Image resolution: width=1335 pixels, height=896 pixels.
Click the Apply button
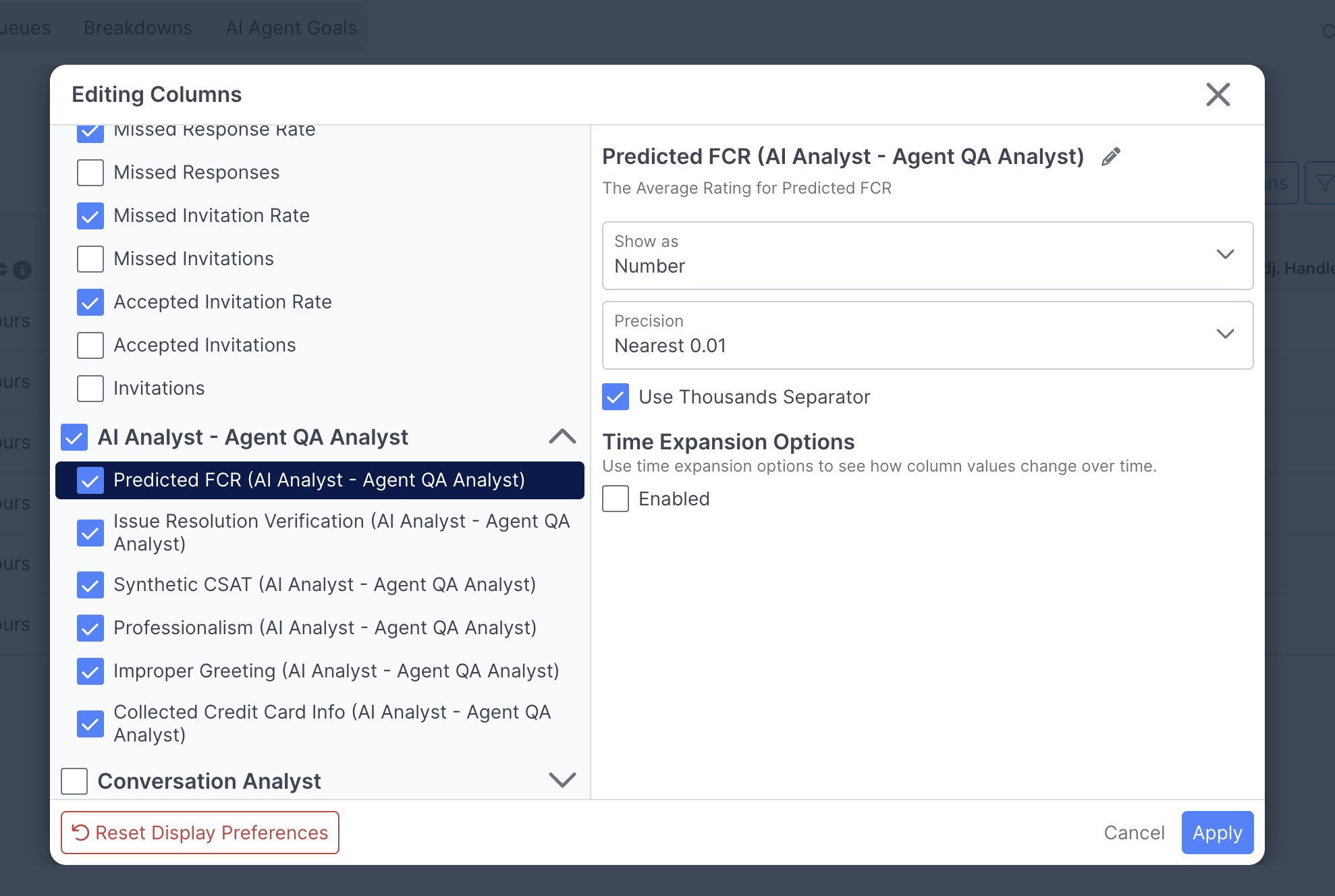[1217, 833]
